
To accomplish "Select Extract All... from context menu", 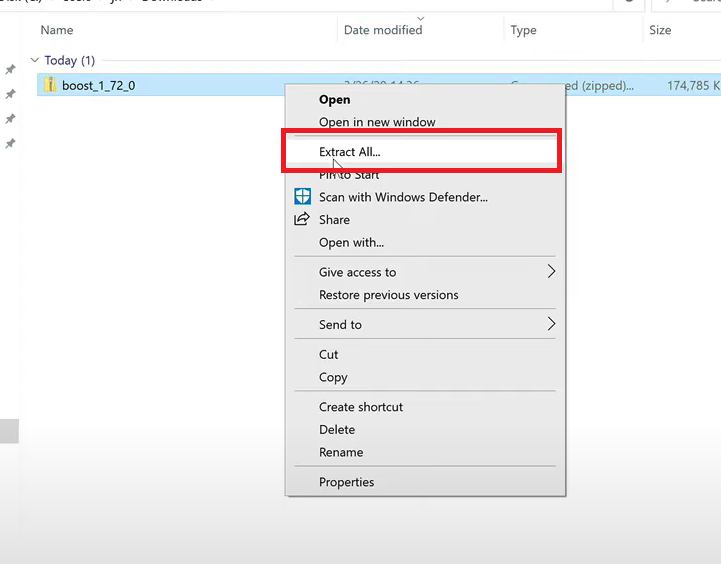I will click(425, 152).
